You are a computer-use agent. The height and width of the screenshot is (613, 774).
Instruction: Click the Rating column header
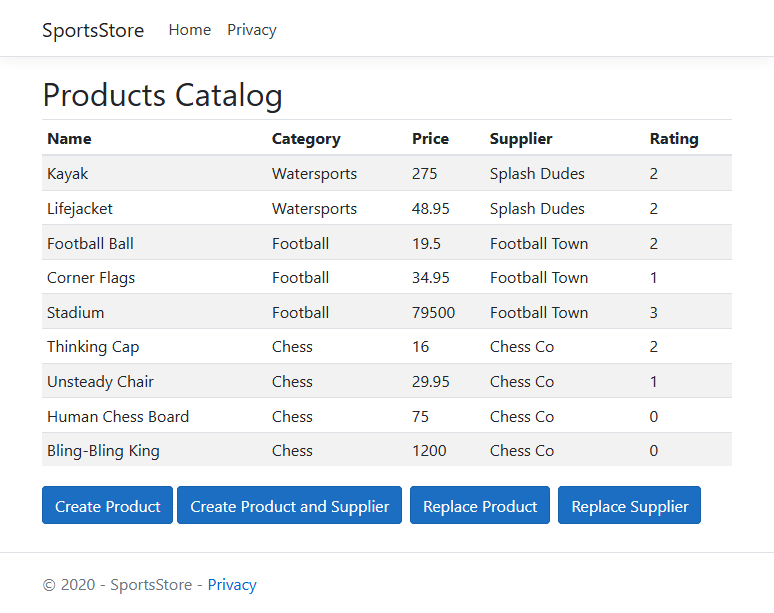coord(674,139)
